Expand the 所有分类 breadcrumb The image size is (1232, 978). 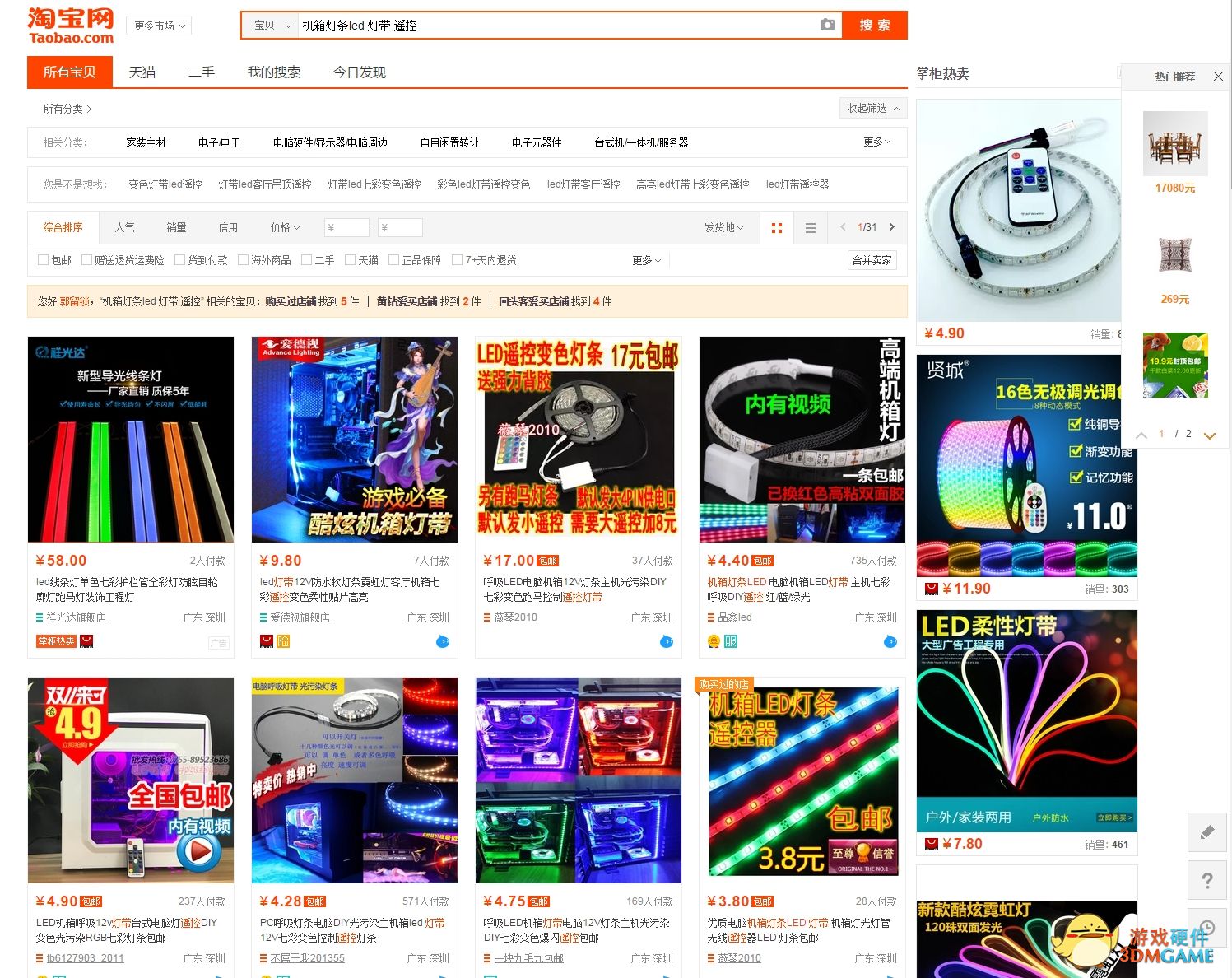pyautogui.click(x=67, y=109)
